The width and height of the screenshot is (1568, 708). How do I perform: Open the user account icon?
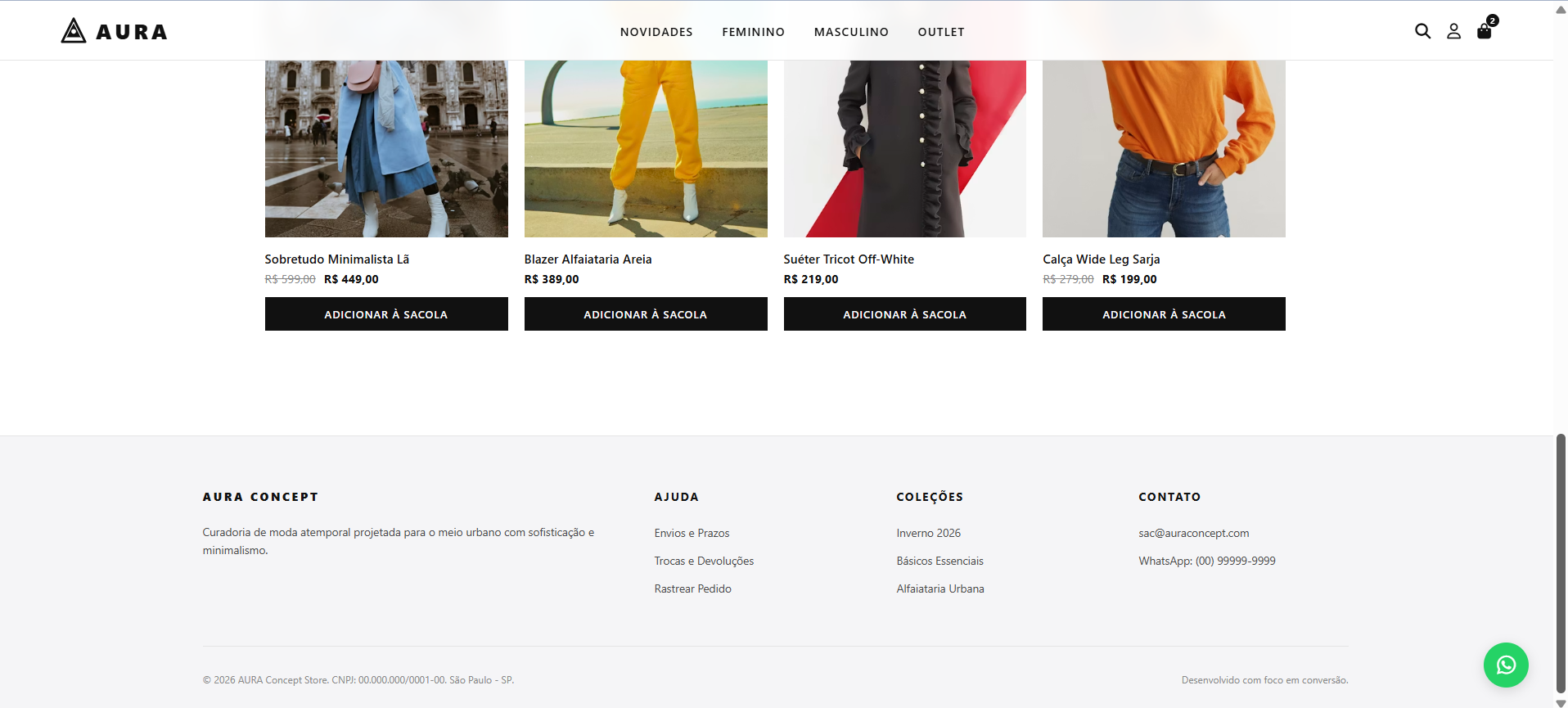[x=1453, y=31]
